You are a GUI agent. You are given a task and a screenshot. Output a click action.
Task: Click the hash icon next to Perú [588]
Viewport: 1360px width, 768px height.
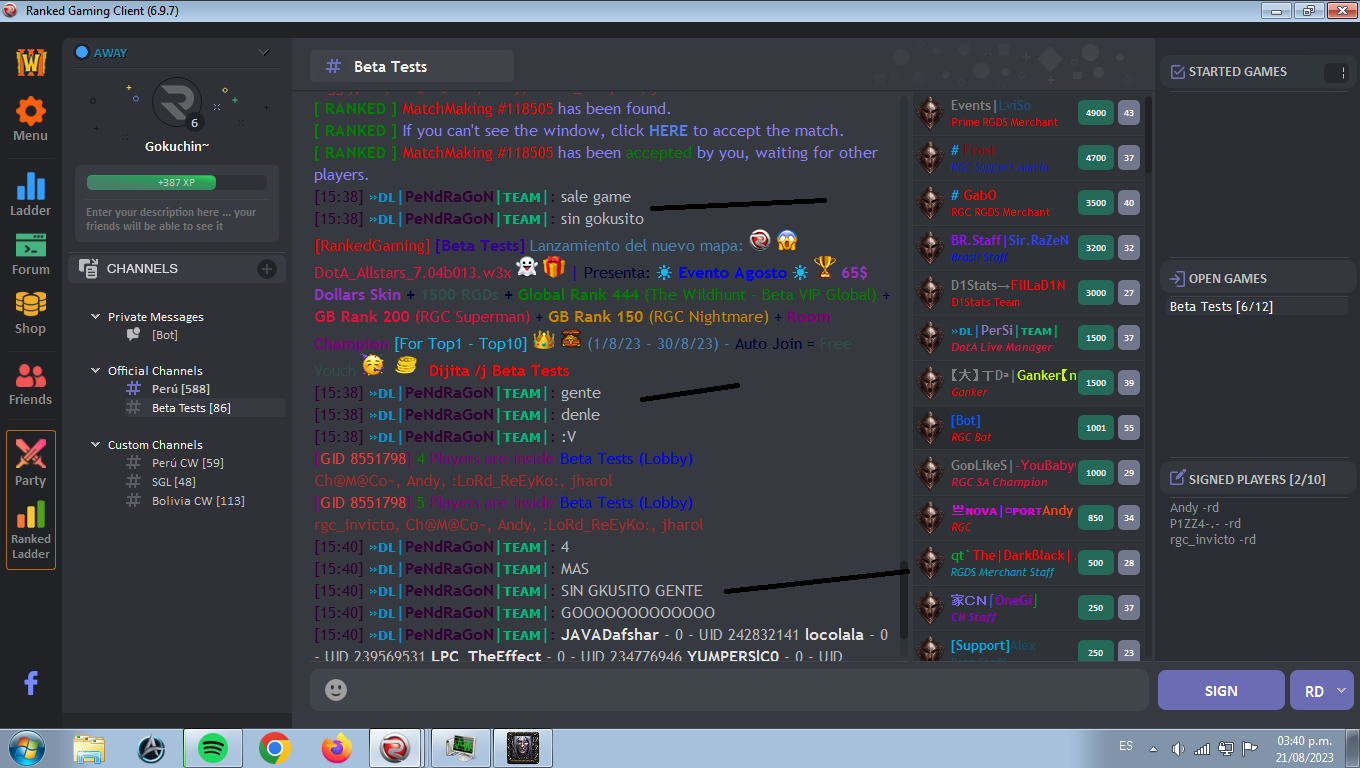click(133, 388)
